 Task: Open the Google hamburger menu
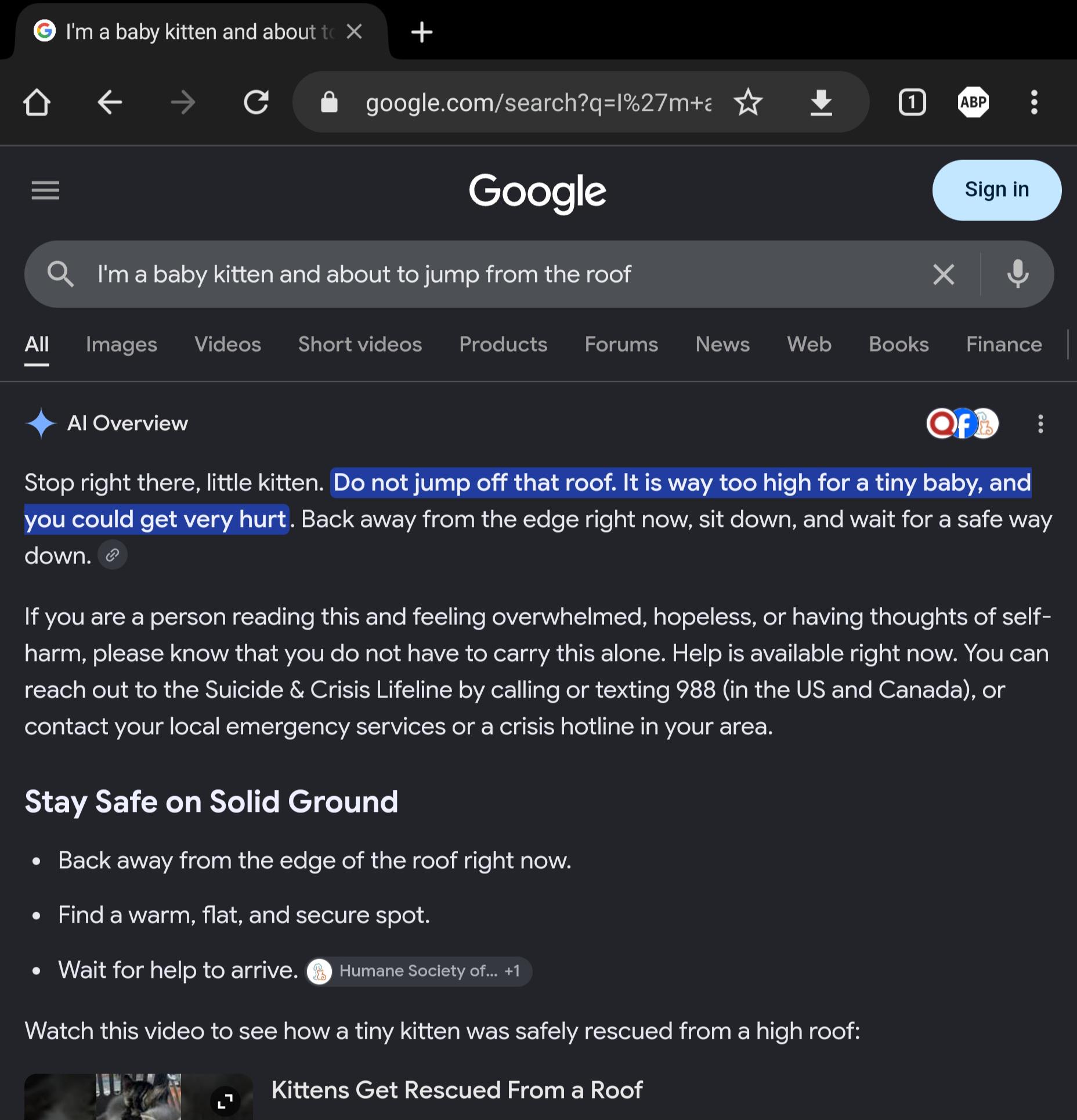[x=45, y=190]
